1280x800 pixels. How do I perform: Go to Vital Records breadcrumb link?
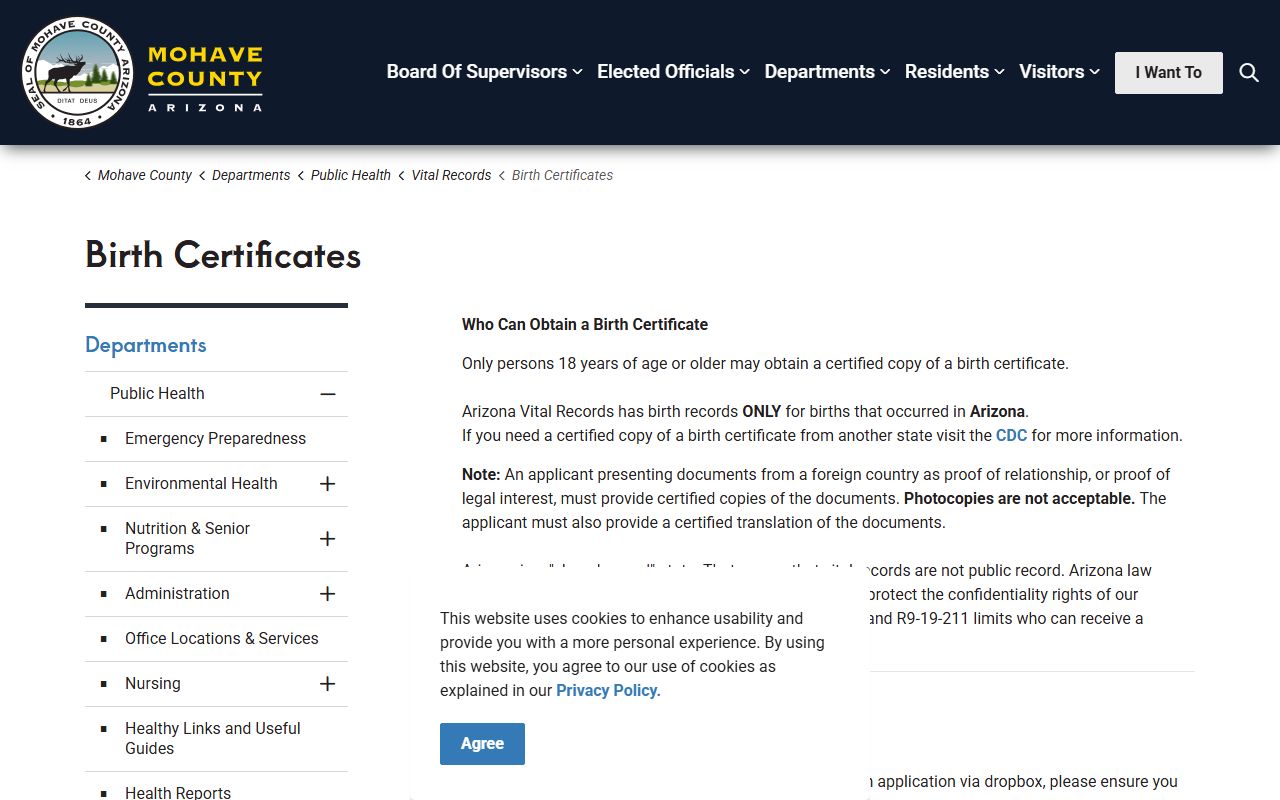[x=451, y=175]
